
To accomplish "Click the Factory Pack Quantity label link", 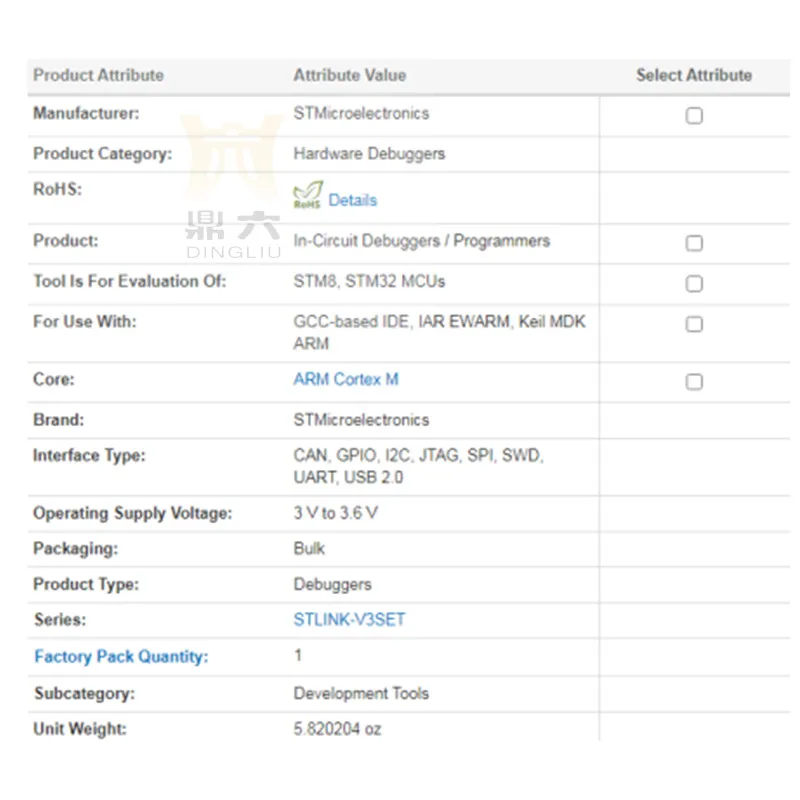I will tap(121, 656).
